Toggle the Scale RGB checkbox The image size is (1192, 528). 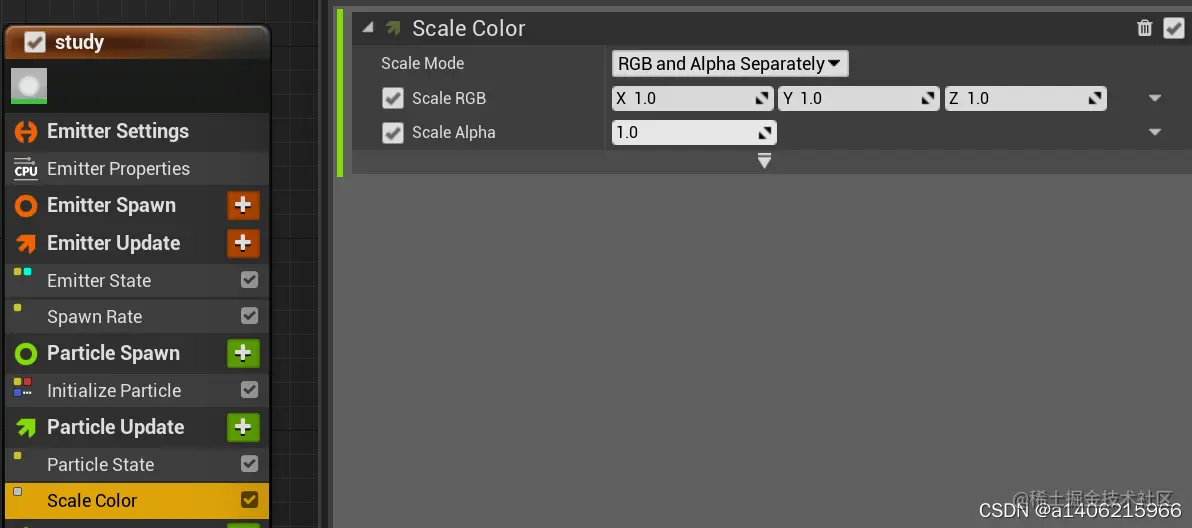(x=393, y=98)
